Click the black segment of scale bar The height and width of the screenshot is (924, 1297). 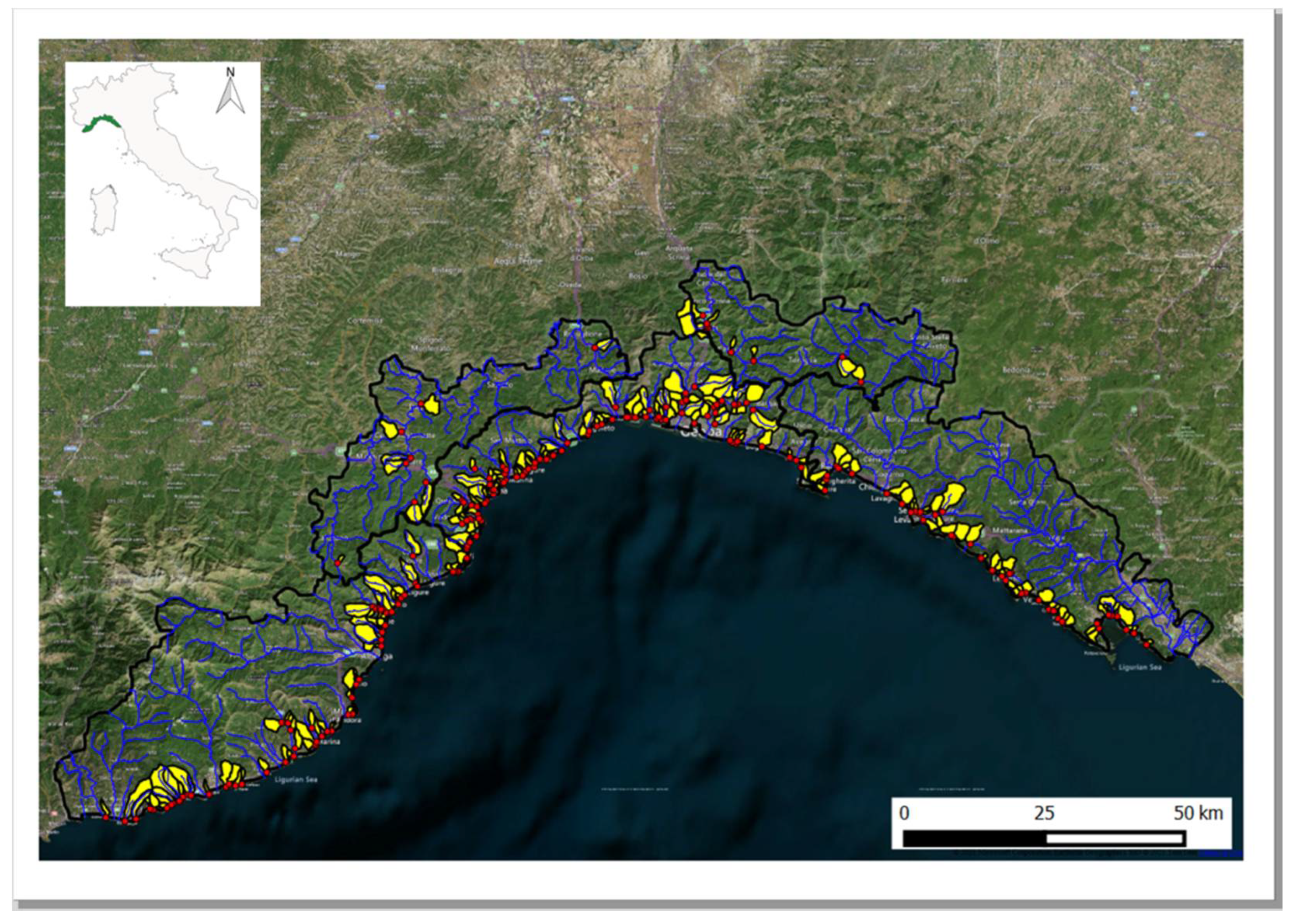(974, 838)
